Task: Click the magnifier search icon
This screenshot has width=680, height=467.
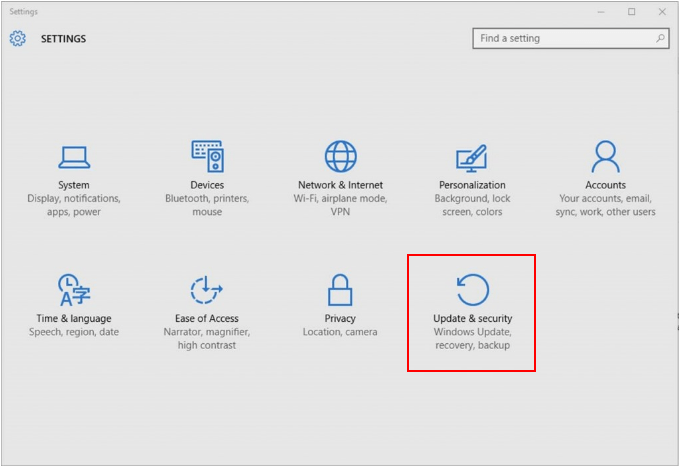Action: coord(660,38)
